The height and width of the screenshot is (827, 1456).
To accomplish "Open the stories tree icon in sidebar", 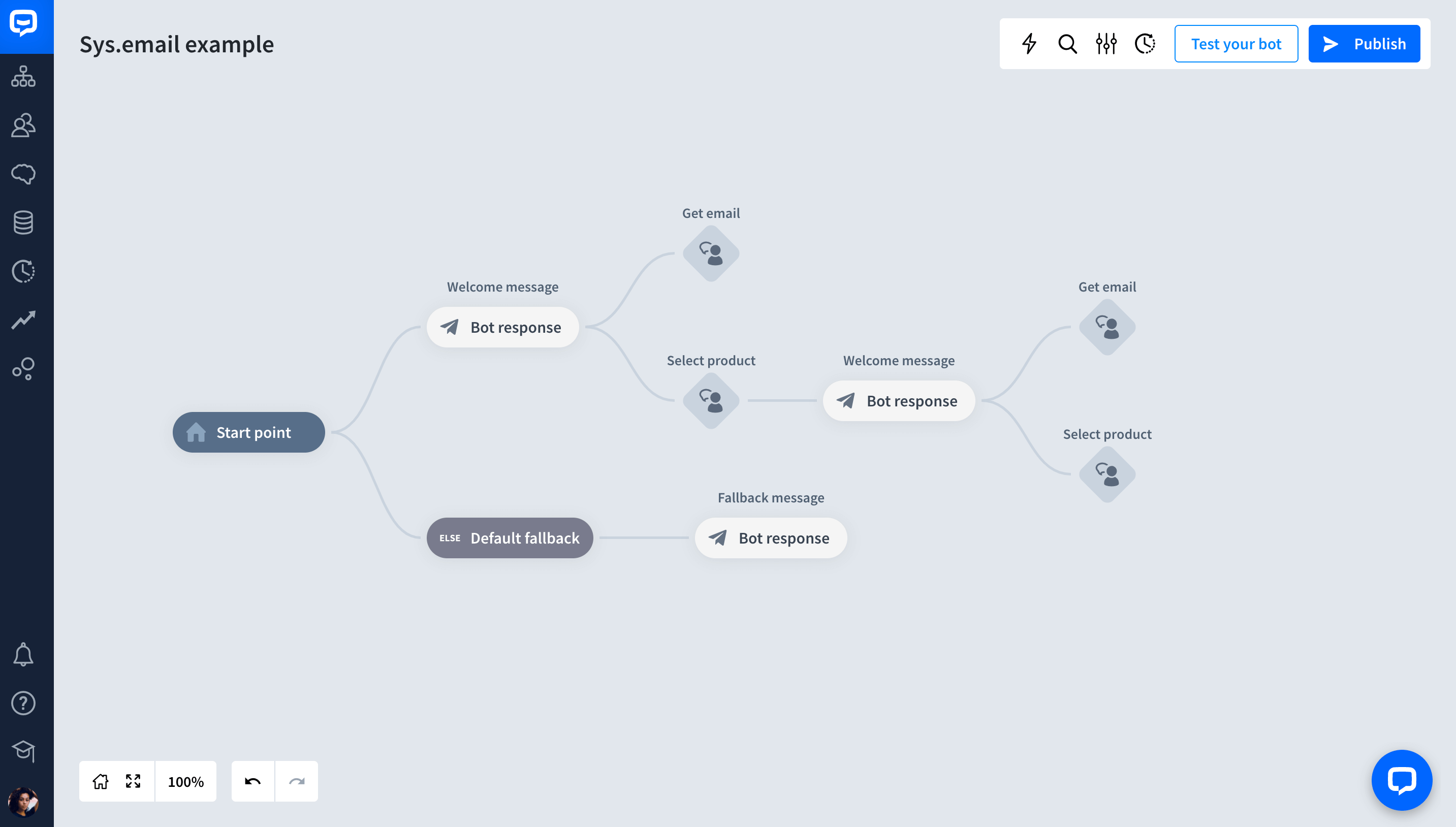I will 23,76.
